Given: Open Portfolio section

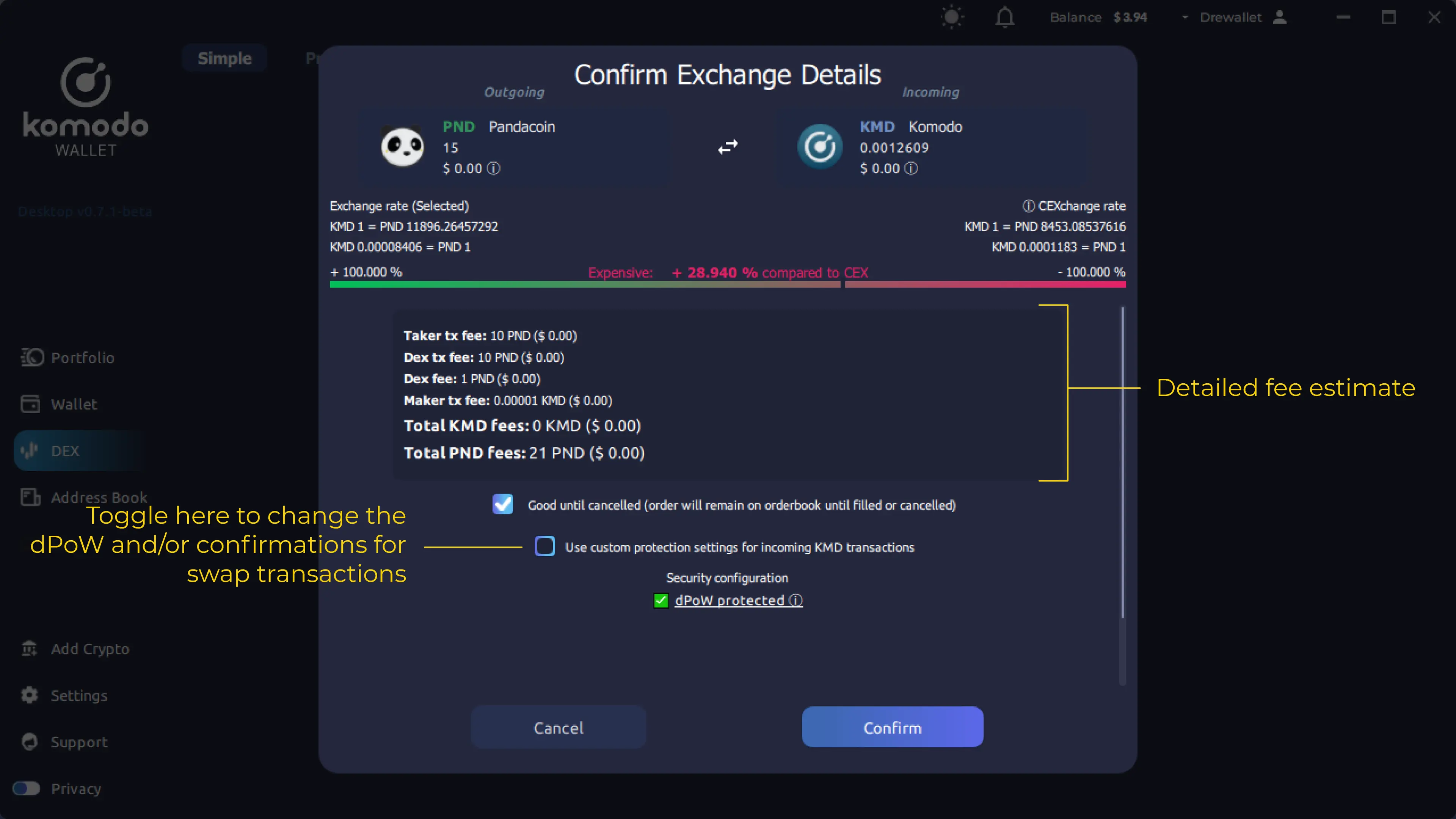Looking at the screenshot, I should coord(83,357).
